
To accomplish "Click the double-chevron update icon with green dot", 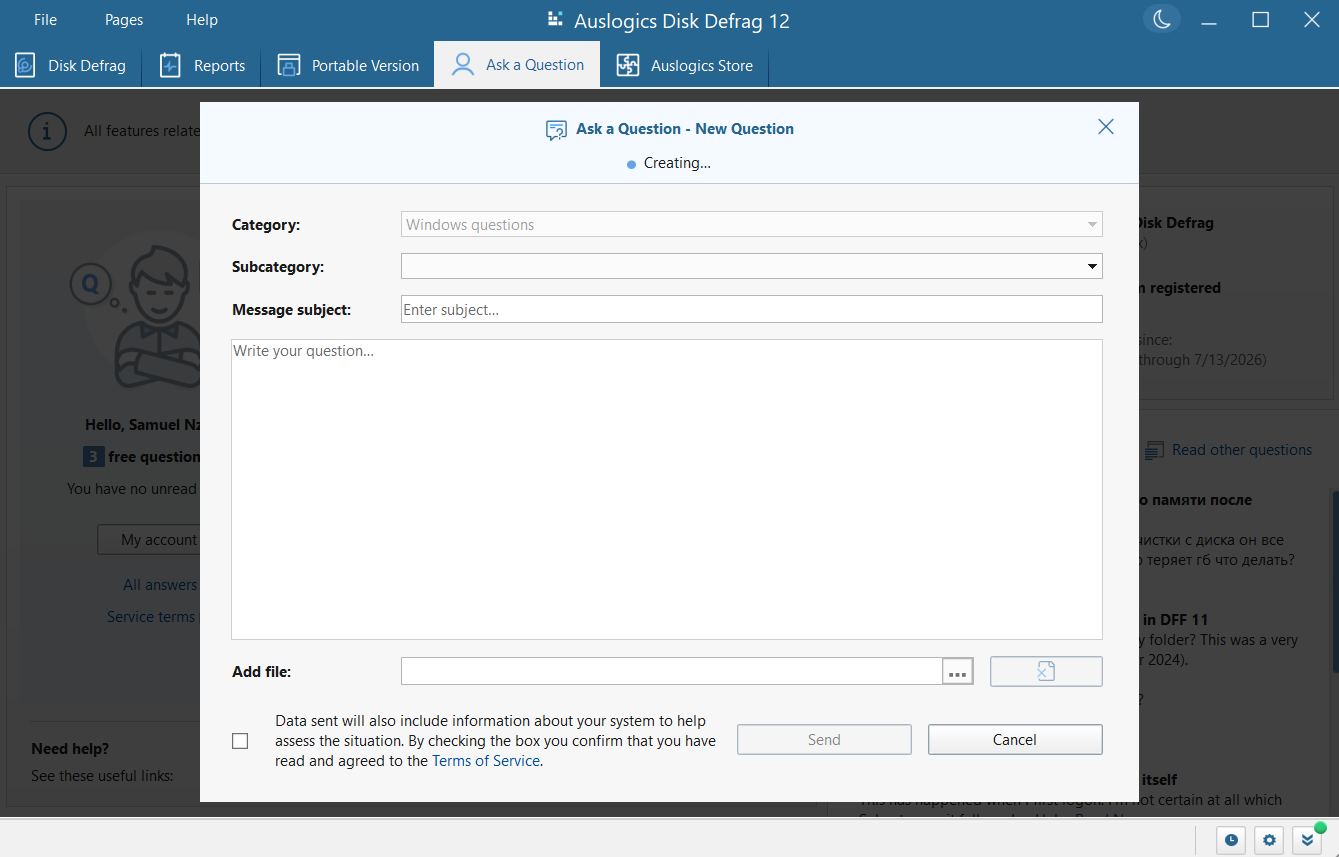I will click(x=1306, y=840).
